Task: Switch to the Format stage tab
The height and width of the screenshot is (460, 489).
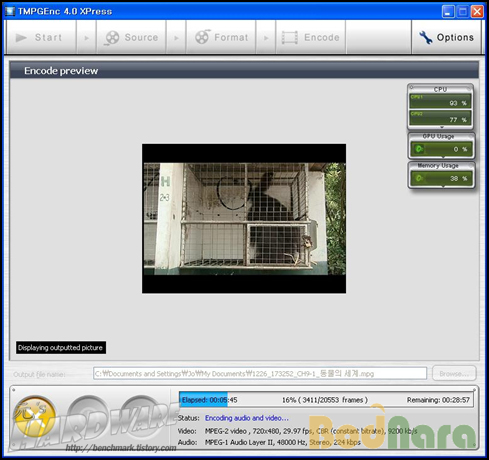Action: point(221,37)
